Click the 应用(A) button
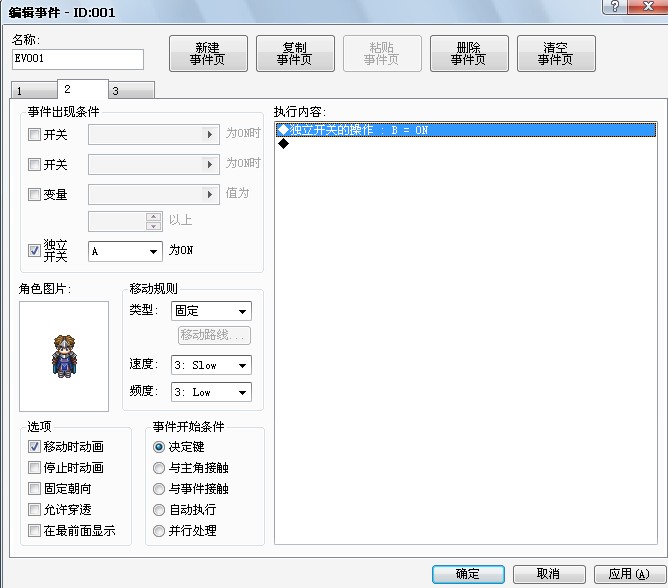The width and height of the screenshot is (668, 588). pyautogui.click(x=629, y=574)
